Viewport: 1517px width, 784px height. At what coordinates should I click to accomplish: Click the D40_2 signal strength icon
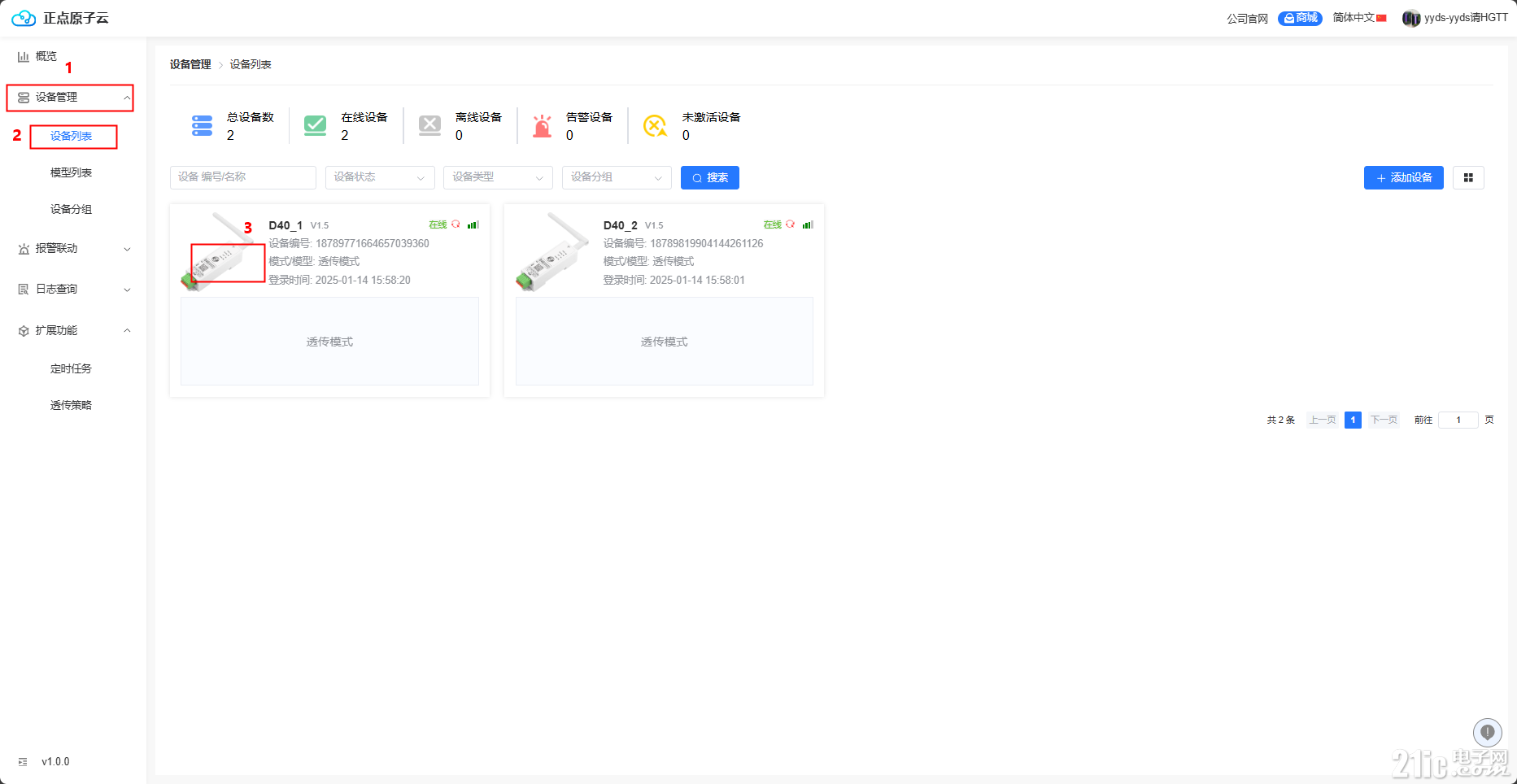(808, 224)
